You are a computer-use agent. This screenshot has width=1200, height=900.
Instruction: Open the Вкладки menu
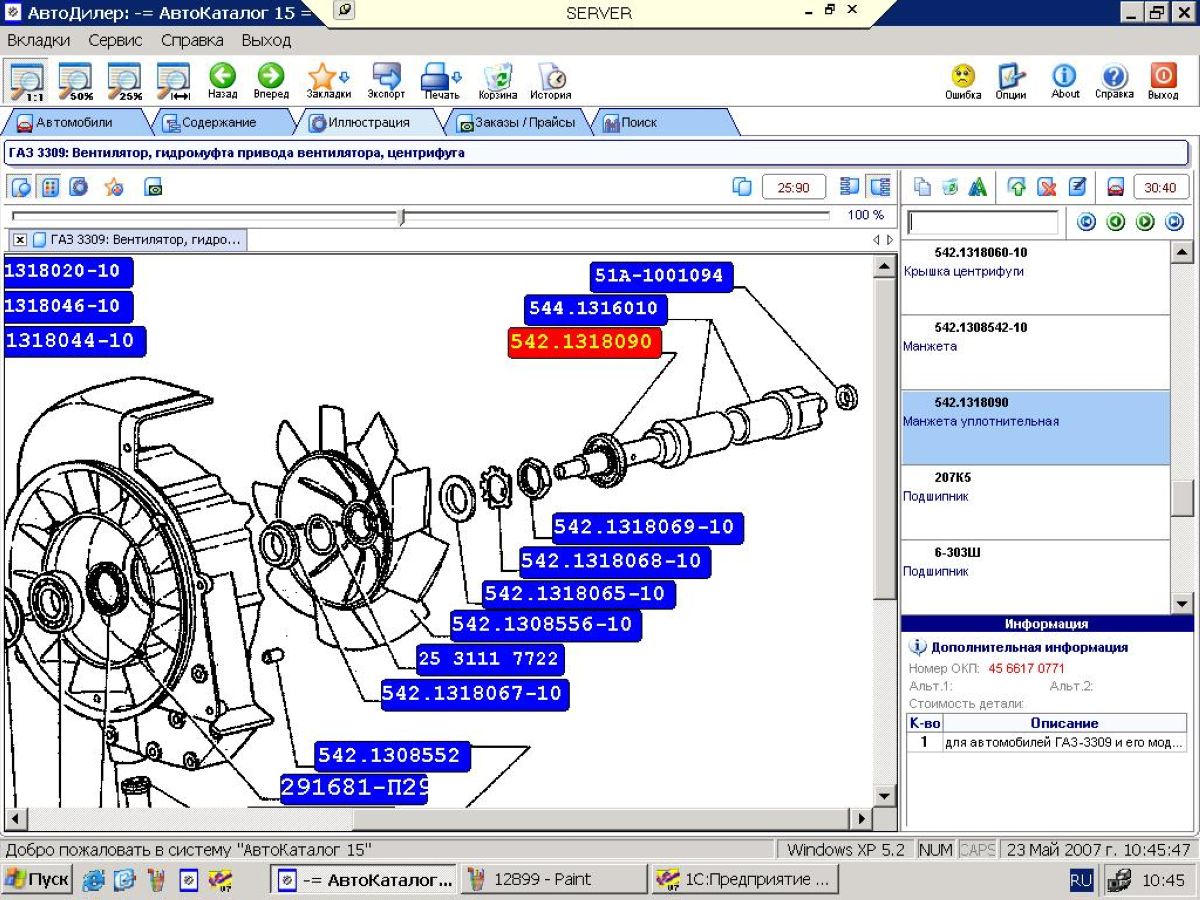[39, 40]
